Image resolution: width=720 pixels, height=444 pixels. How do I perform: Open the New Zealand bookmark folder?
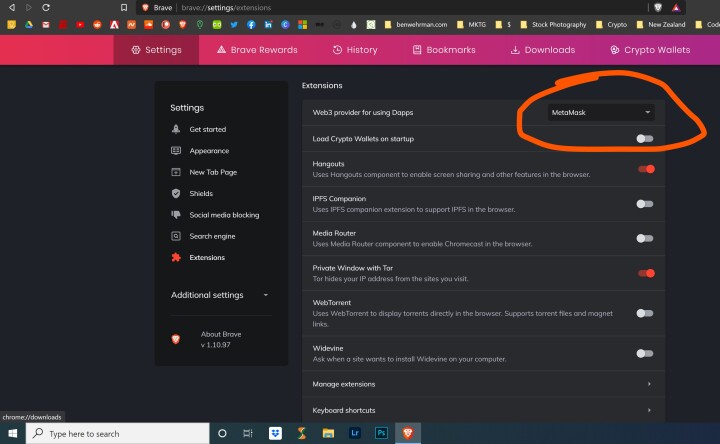click(661, 24)
